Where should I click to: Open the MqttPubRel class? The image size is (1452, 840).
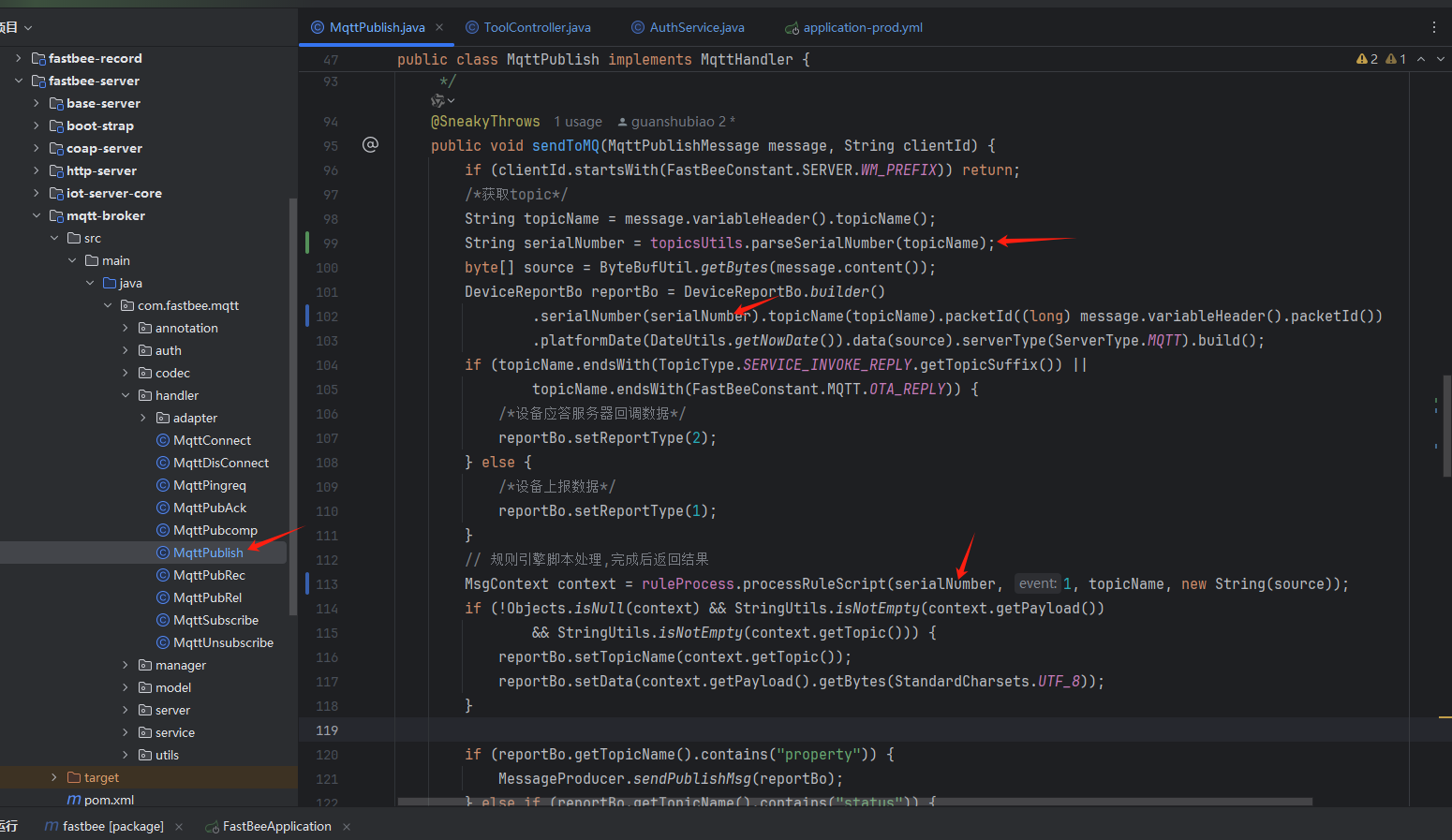tap(199, 597)
